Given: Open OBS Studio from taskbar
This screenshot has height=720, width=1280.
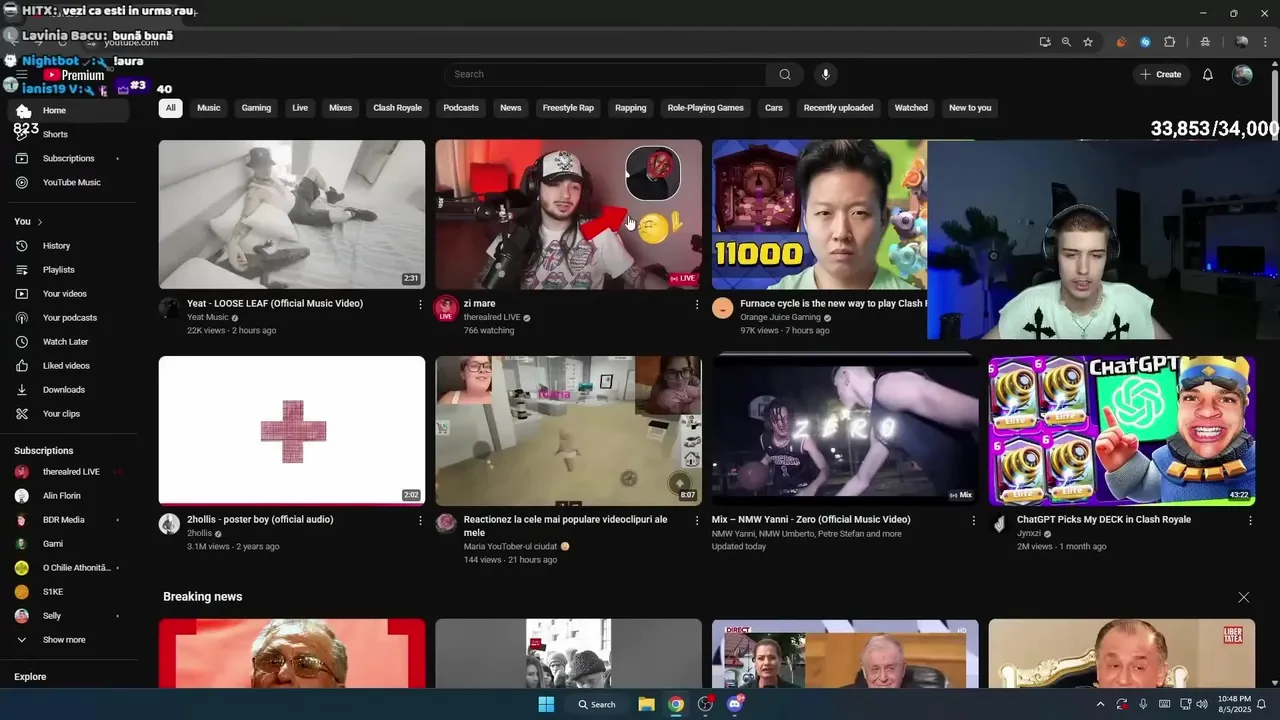Looking at the screenshot, I should (705, 704).
